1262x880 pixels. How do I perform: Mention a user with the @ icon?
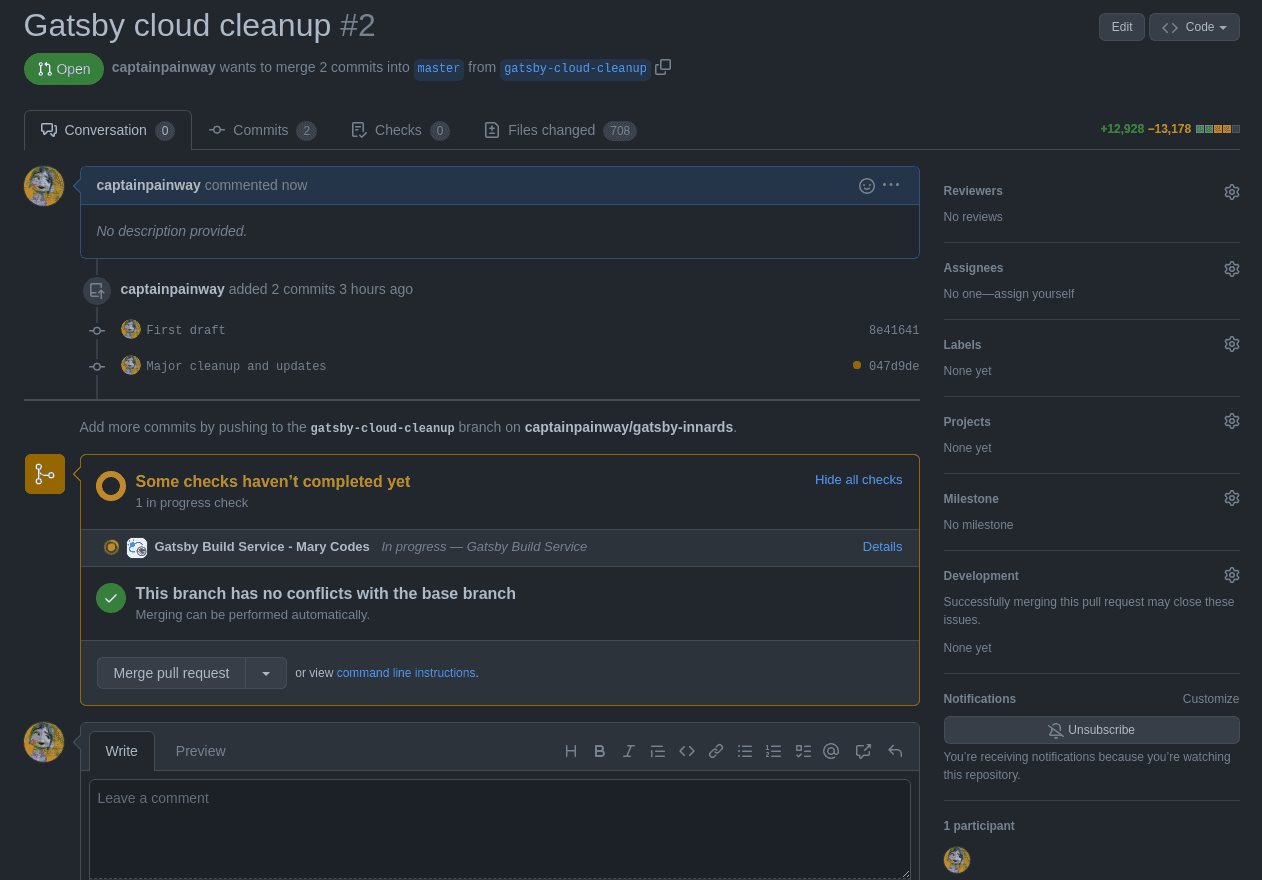click(831, 751)
